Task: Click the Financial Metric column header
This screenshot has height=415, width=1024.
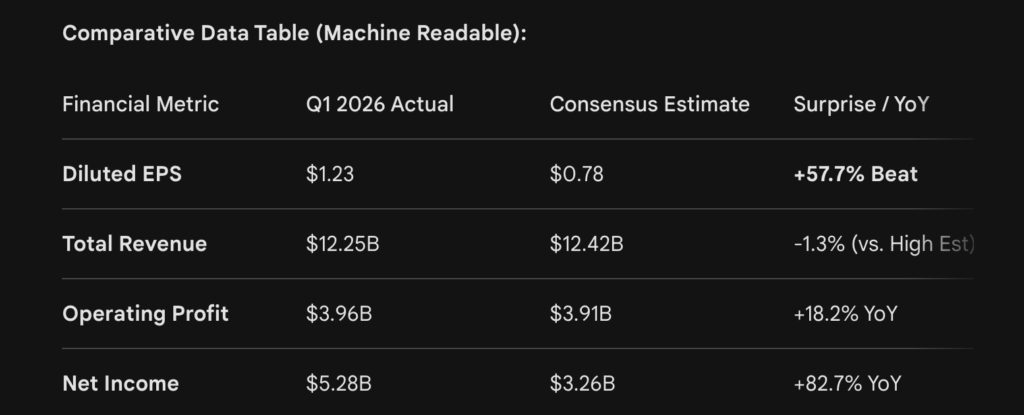Action: tap(140, 104)
